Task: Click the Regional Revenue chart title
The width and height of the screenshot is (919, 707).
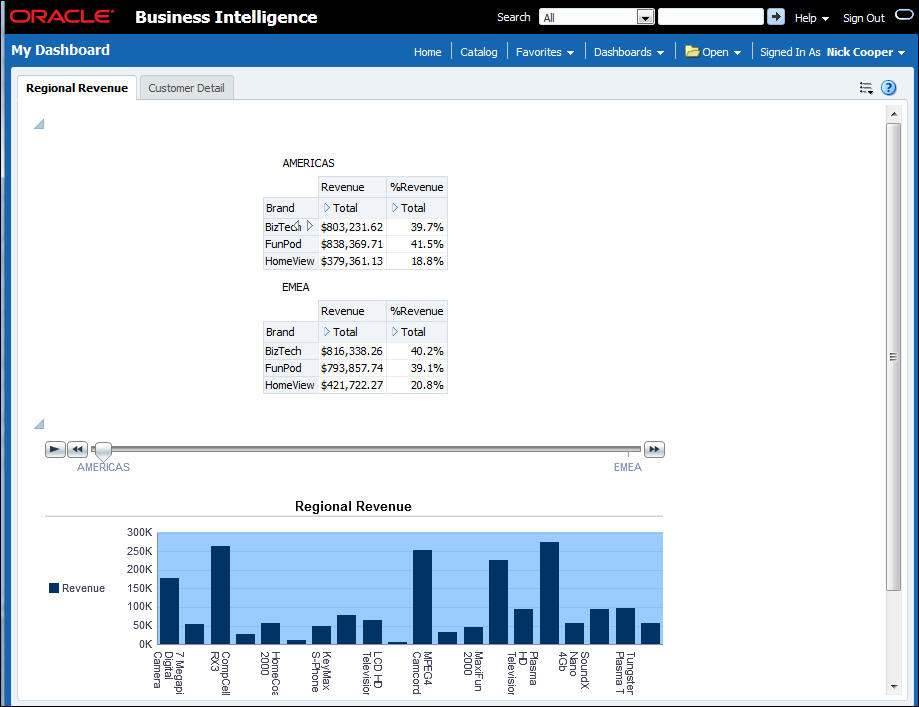Action: point(353,507)
